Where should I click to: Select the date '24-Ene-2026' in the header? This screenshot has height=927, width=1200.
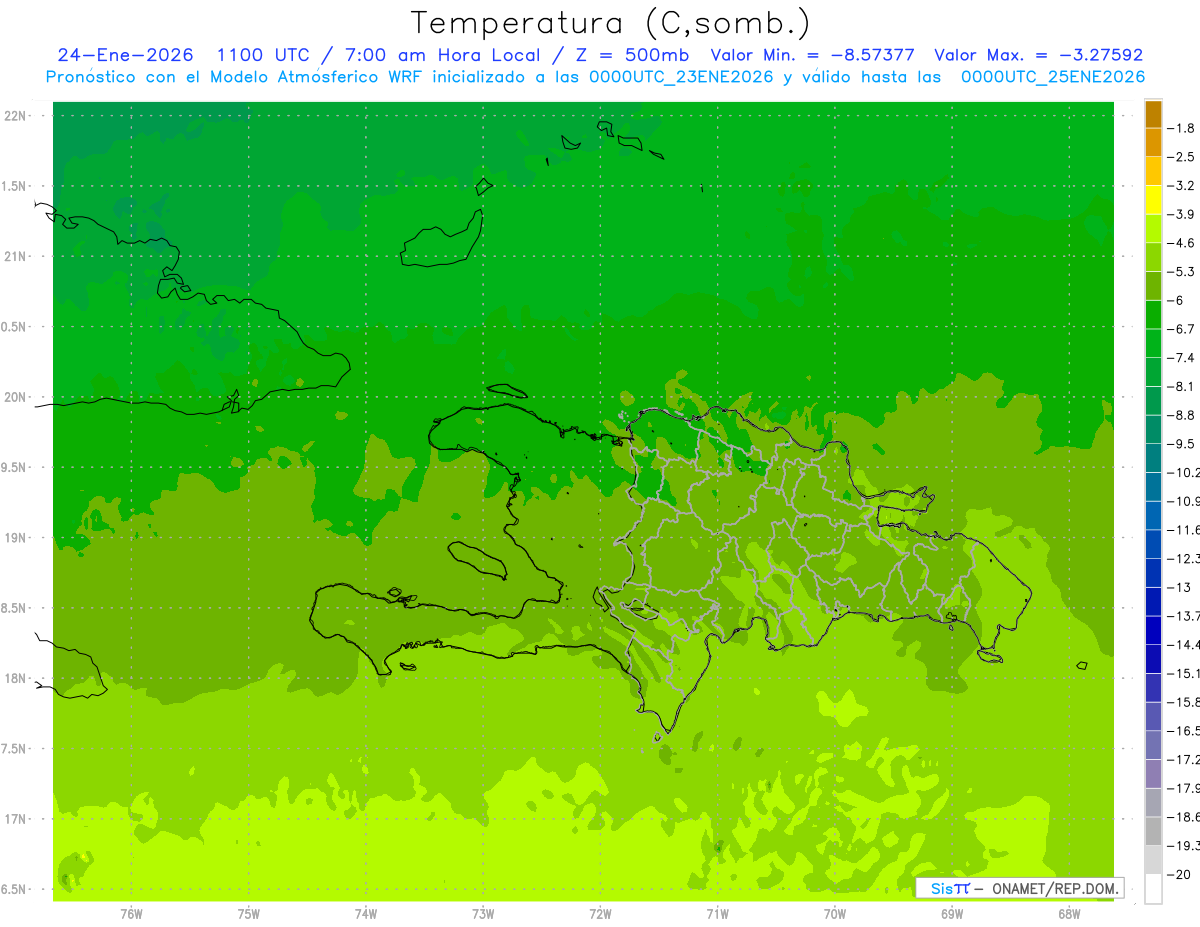coord(126,55)
